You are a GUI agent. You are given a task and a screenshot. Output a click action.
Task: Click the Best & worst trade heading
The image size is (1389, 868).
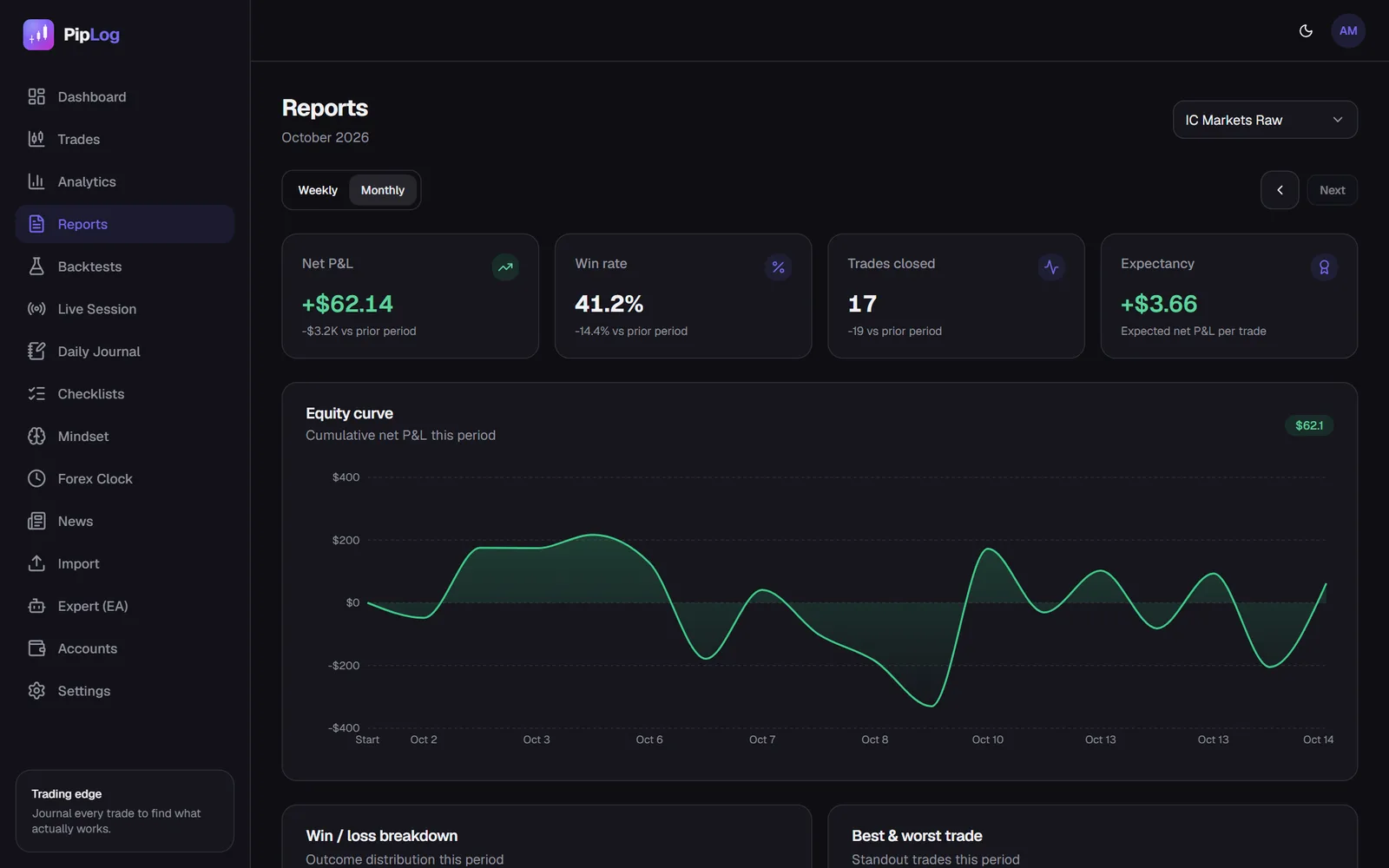tap(917, 836)
